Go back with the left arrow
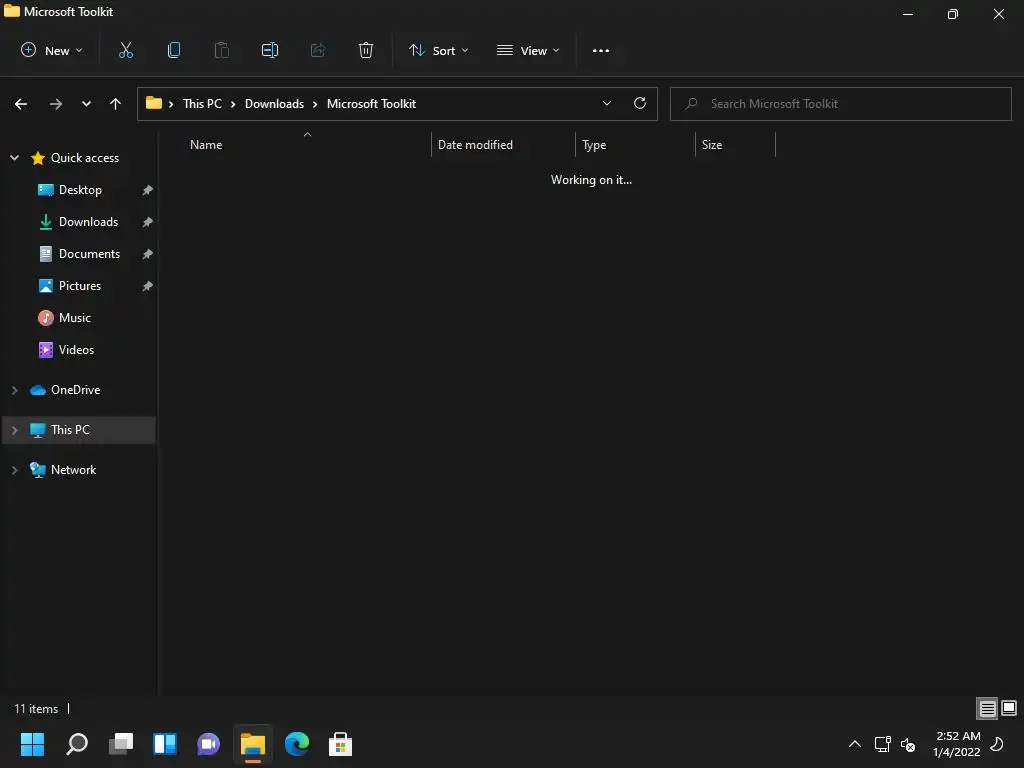Image resolution: width=1024 pixels, height=768 pixels. (21, 104)
